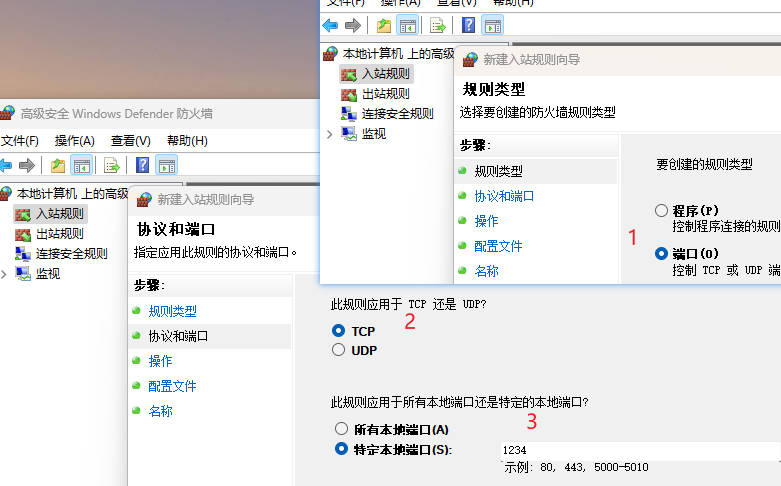The width and height of the screenshot is (781, 486).
Task: Select 入站规则 label in the upper window tree
Action: click(386, 74)
